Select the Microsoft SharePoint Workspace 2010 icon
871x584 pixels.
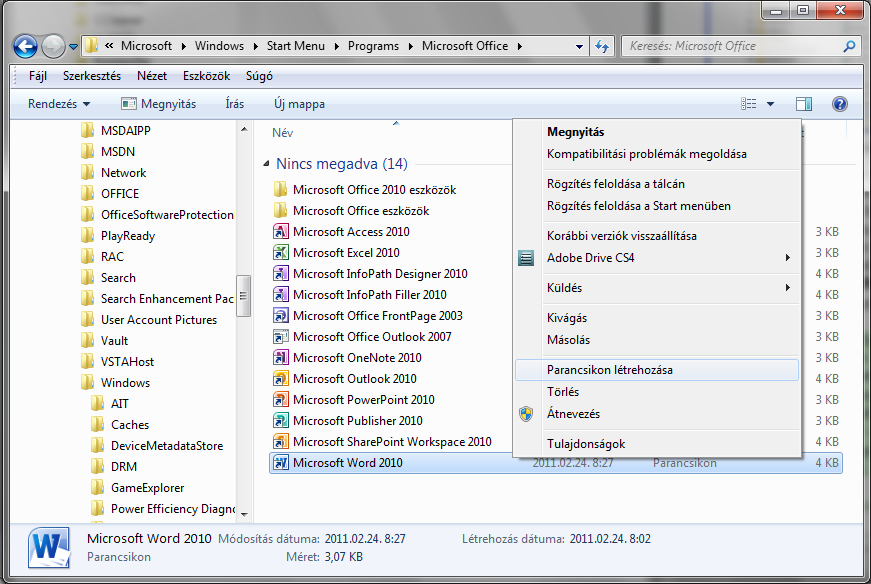pos(281,442)
